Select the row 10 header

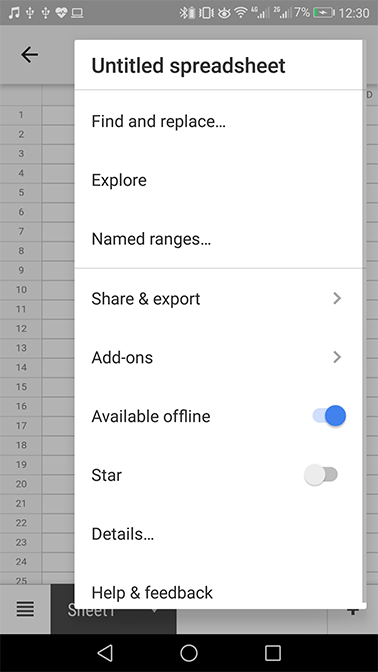click(21, 290)
